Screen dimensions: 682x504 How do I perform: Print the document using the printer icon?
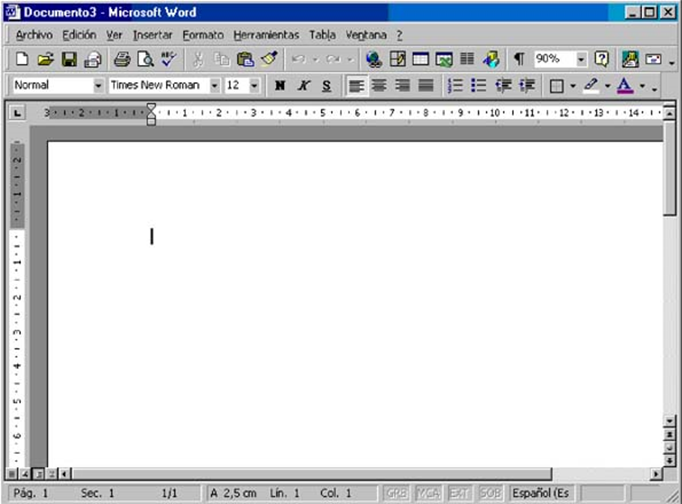click(x=122, y=59)
